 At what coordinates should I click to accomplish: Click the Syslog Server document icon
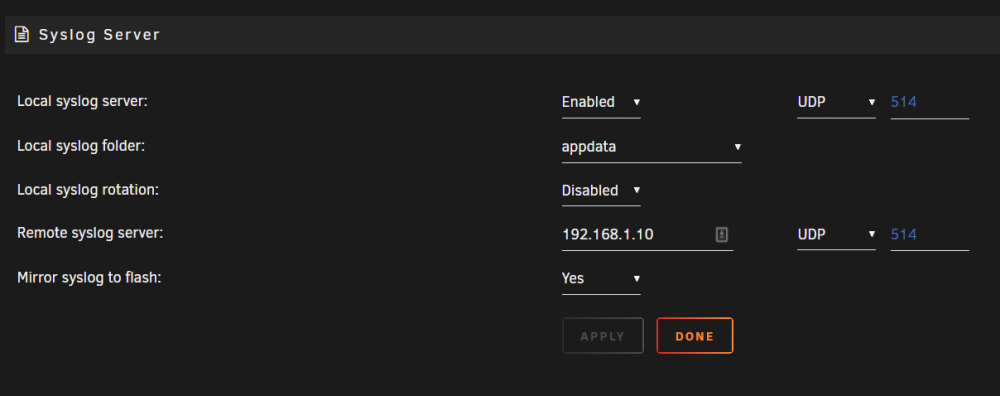tap(22, 34)
